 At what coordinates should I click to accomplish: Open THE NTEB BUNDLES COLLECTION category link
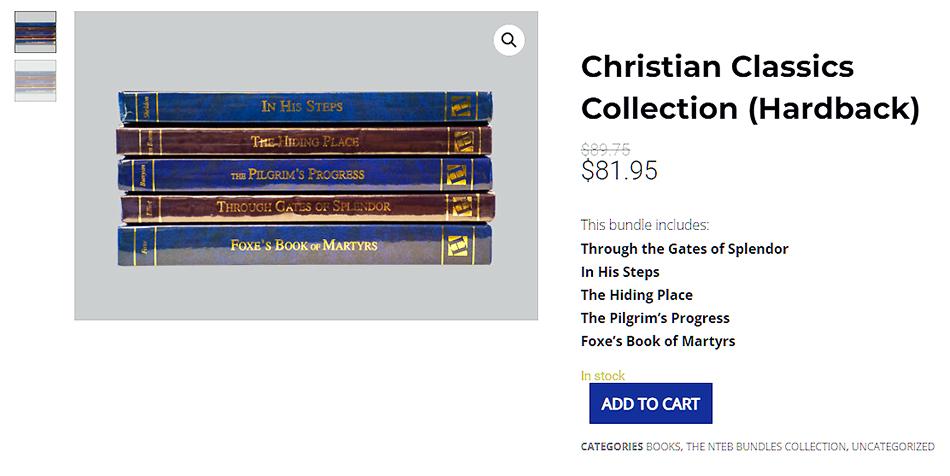point(766,447)
